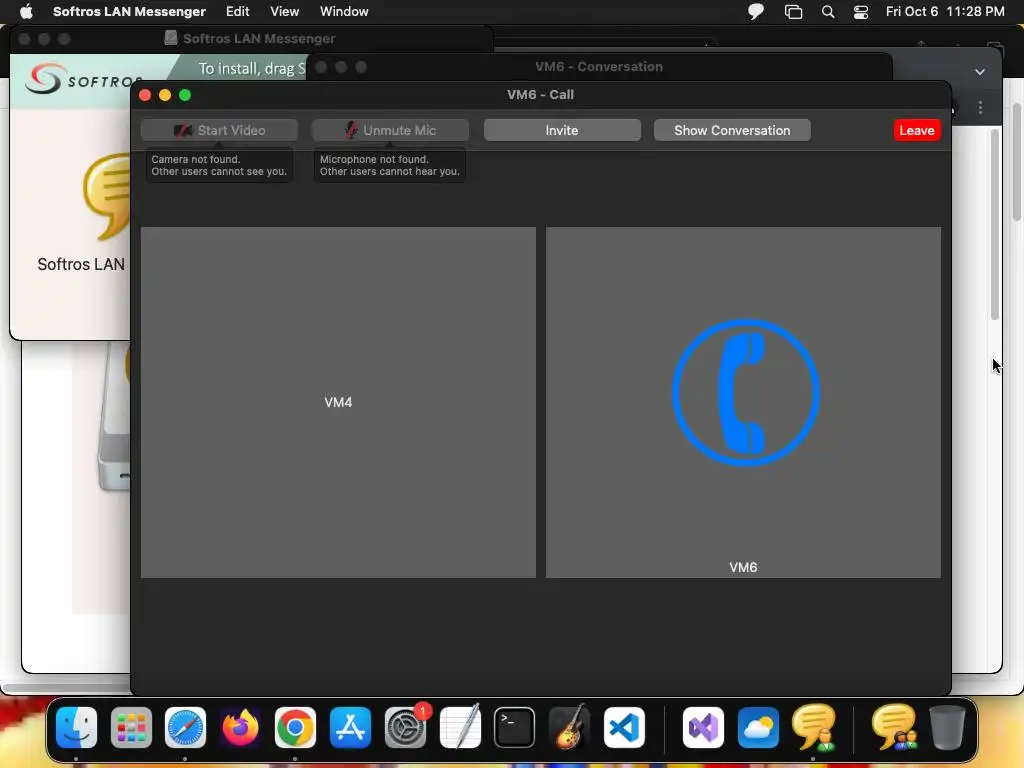Open Visual Studio Code from the Dock
Screen dimensions: 1024x768
tap(624, 727)
